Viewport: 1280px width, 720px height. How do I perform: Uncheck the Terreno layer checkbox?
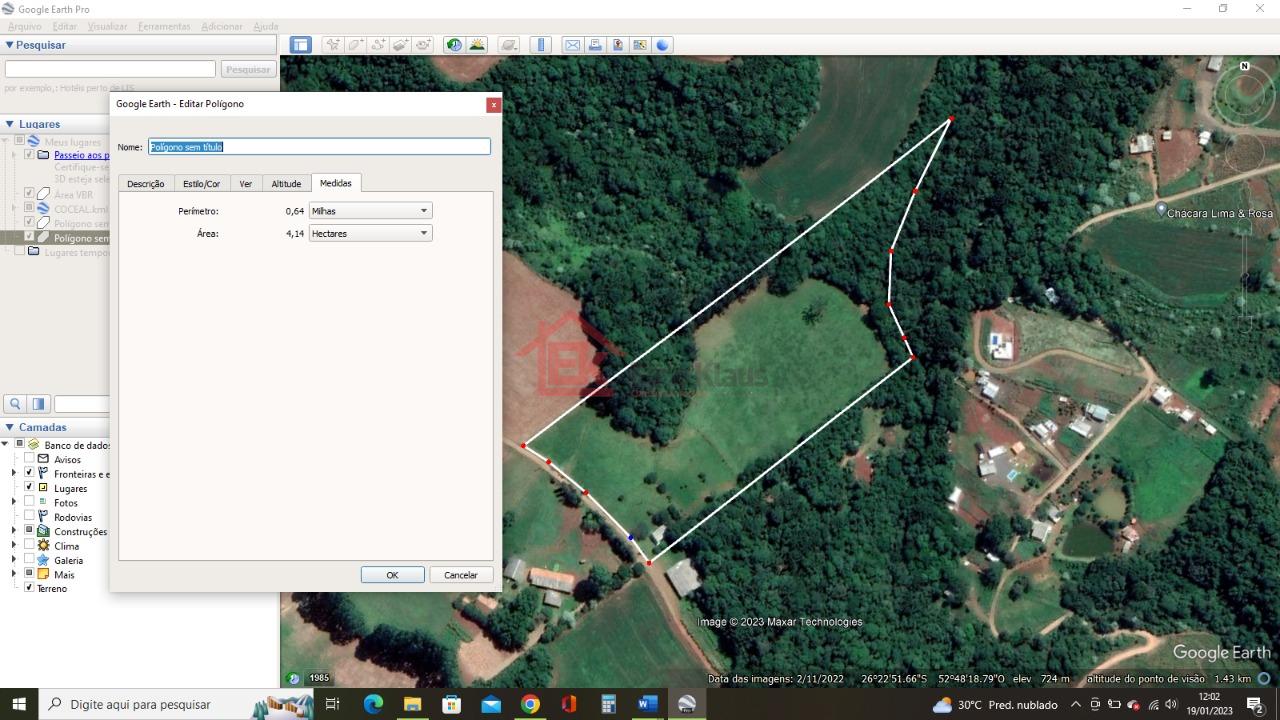[x=29, y=588]
